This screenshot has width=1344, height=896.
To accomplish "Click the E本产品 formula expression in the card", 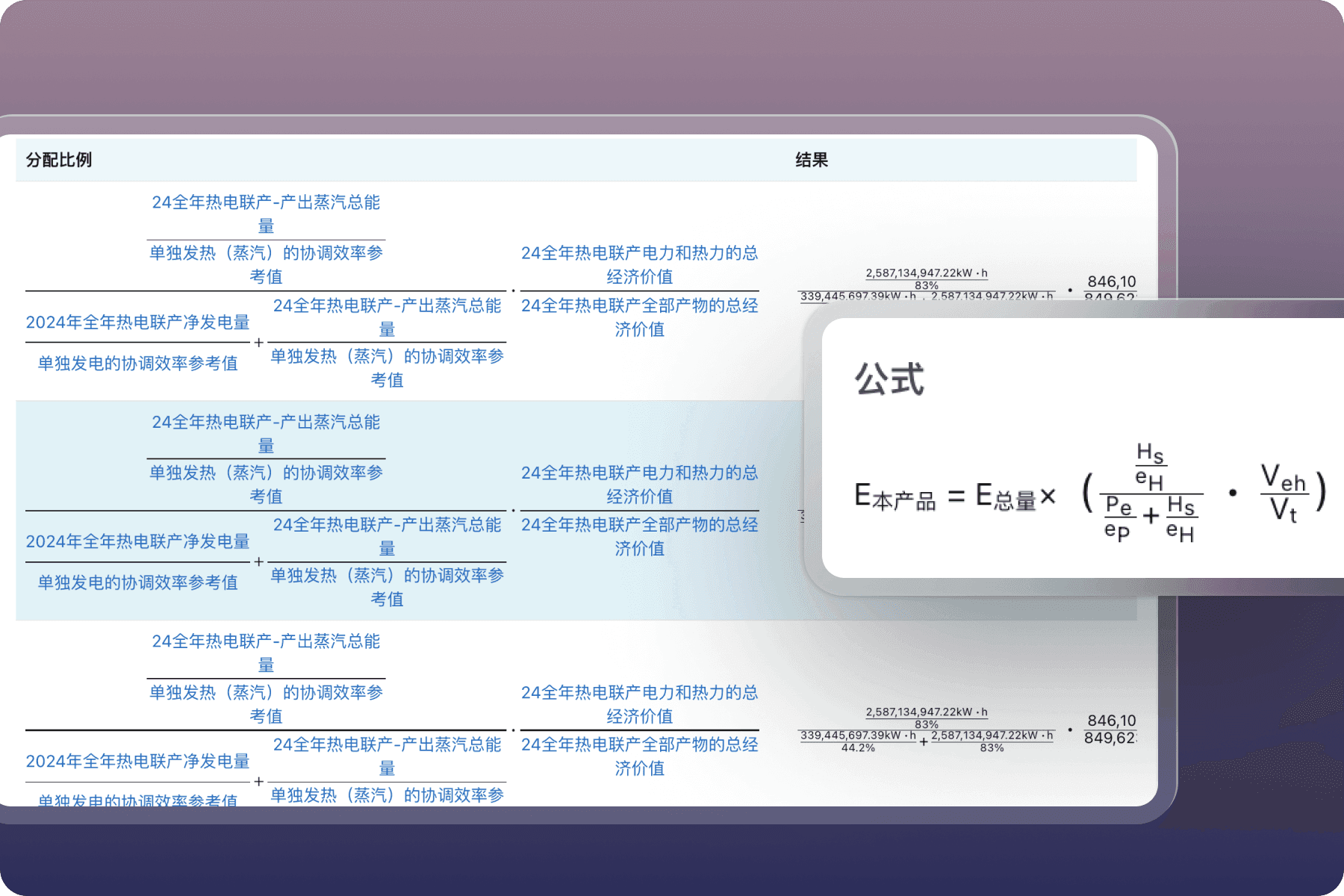I will [895, 497].
